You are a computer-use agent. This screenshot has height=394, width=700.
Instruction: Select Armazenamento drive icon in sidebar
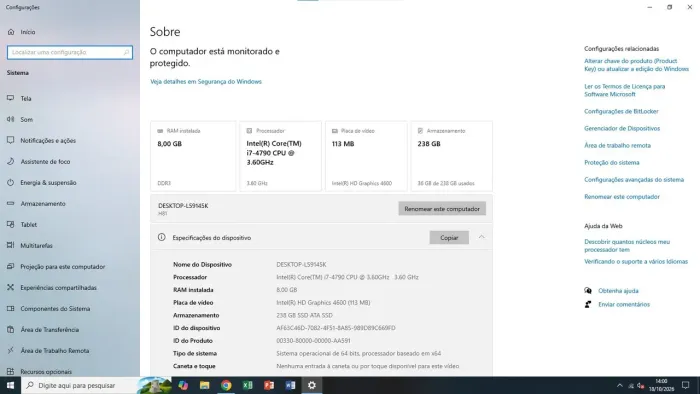(11, 203)
